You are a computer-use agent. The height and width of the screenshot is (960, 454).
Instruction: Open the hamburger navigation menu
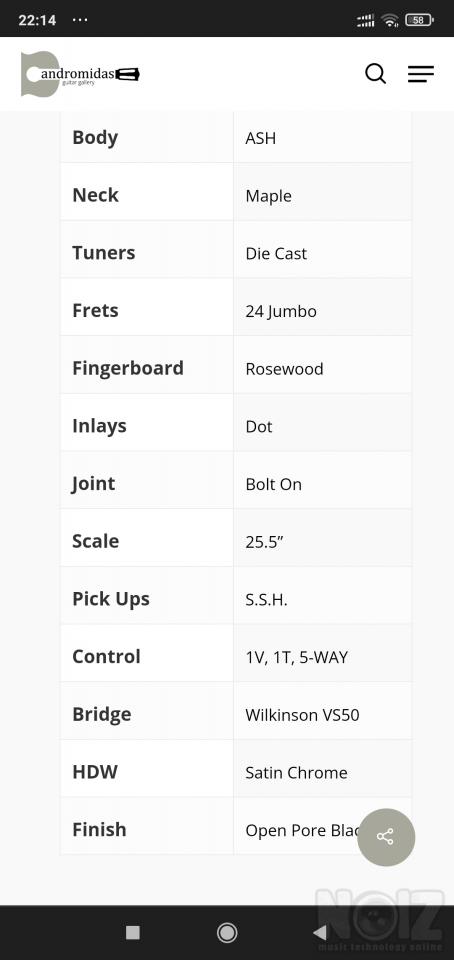point(421,74)
